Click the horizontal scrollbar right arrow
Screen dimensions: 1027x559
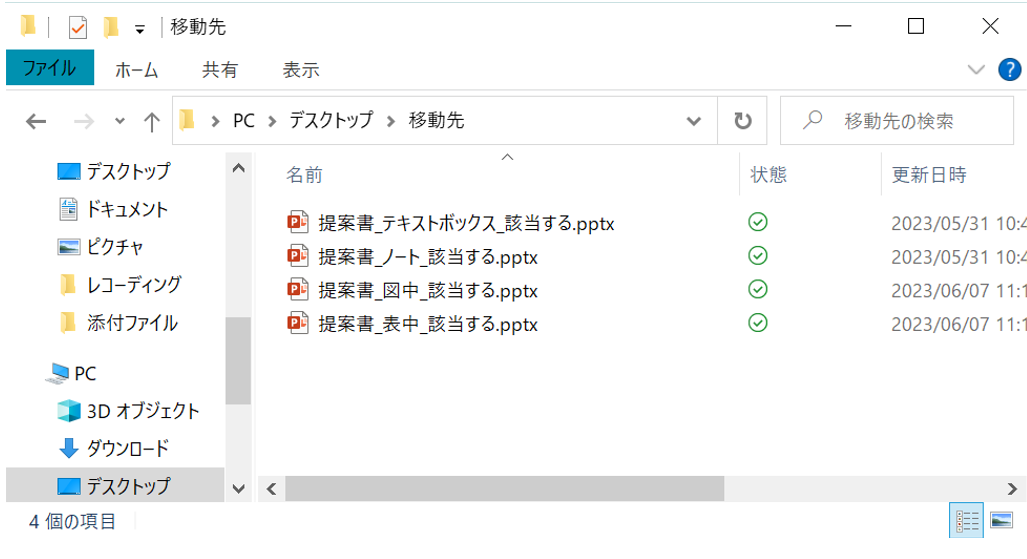(x=1012, y=489)
